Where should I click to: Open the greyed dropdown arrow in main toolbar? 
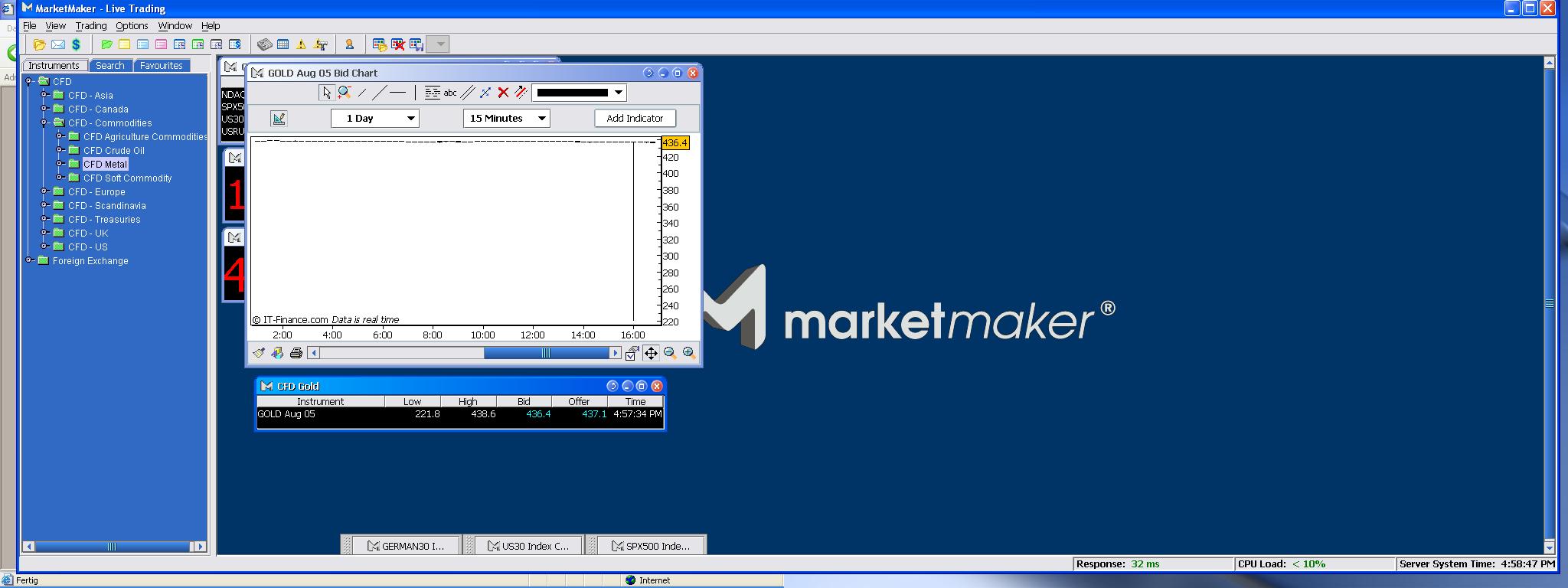[x=439, y=44]
